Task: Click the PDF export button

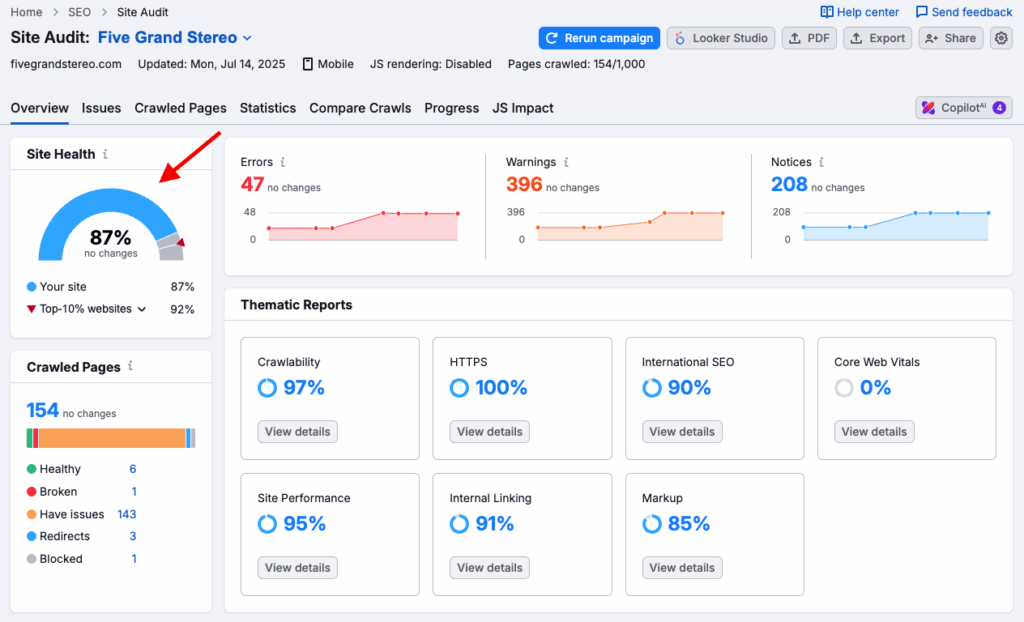Action: click(809, 38)
